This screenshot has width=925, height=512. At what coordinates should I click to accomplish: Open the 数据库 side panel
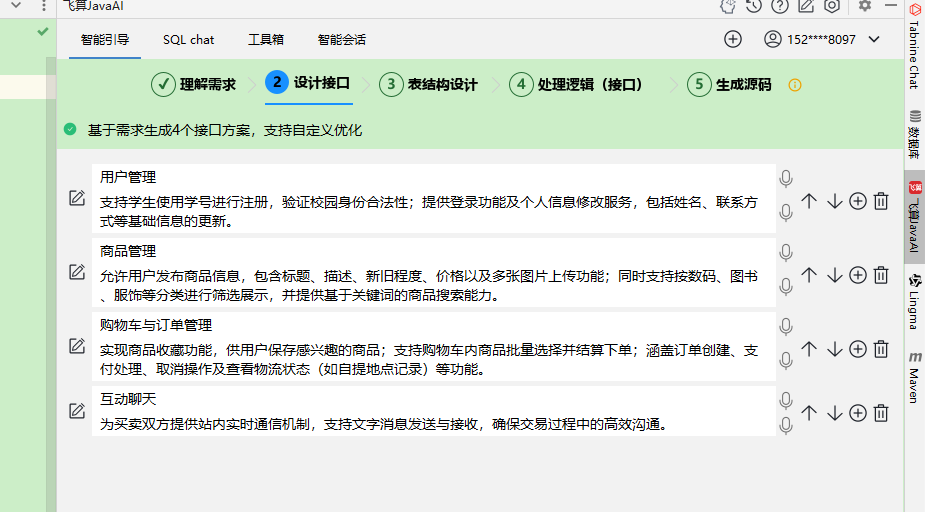click(914, 134)
